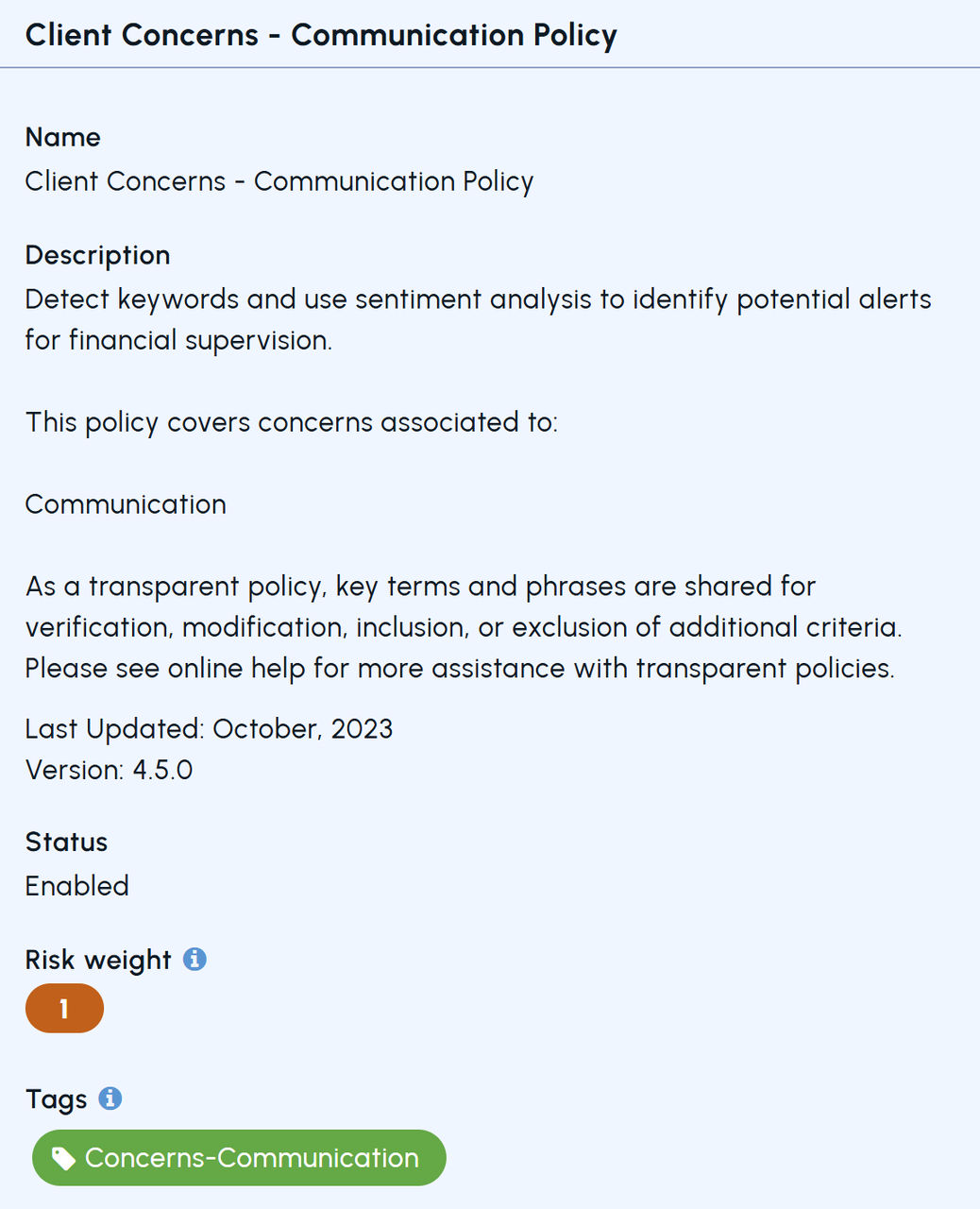The width and height of the screenshot is (980, 1209).
Task: Click the sentiment analysis description text
Action: click(478, 319)
